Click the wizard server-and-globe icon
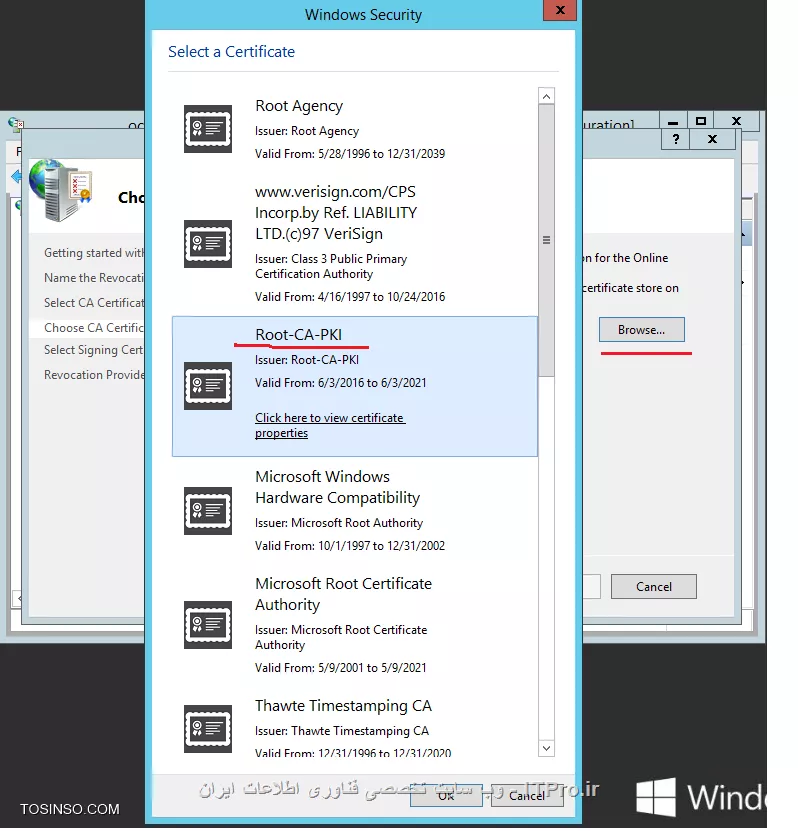 pyautogui.click(x=61, y=190)
